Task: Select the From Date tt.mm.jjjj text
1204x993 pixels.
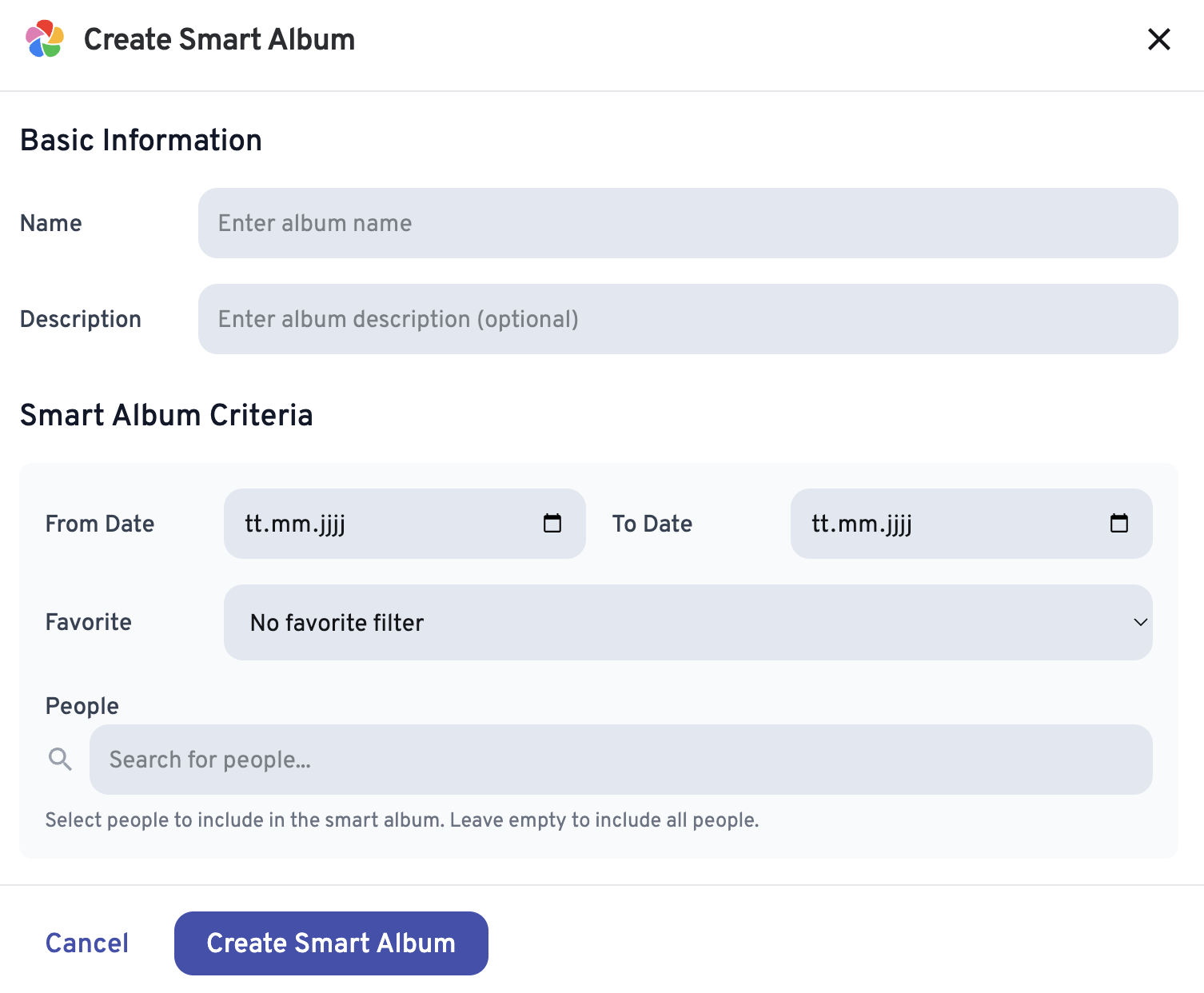Action: [x=295, y=524]
